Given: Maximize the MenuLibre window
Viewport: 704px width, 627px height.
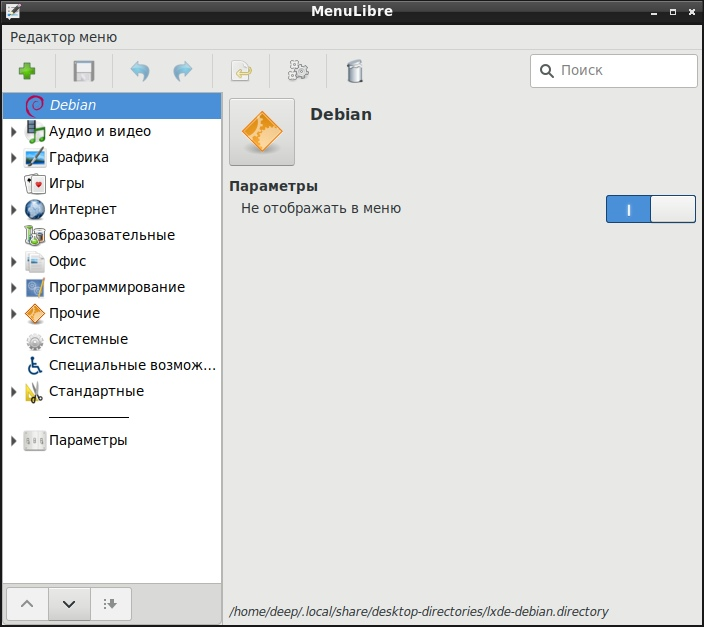Looking at the screenshot, I should point(673,12).
